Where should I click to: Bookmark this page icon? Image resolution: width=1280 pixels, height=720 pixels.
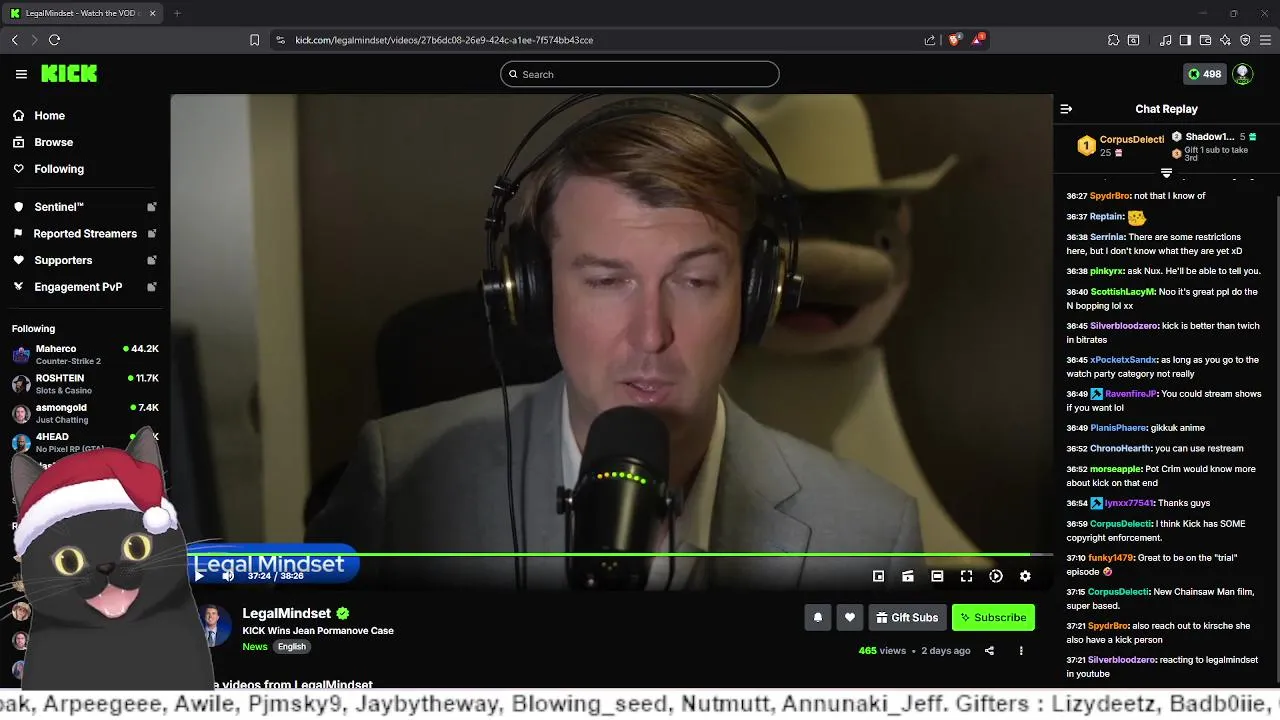254,40
